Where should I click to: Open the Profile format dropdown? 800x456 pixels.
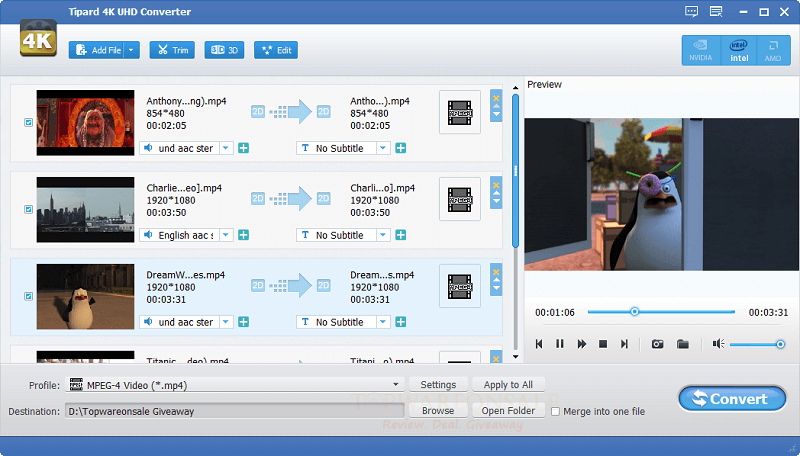tap(395, 385)
